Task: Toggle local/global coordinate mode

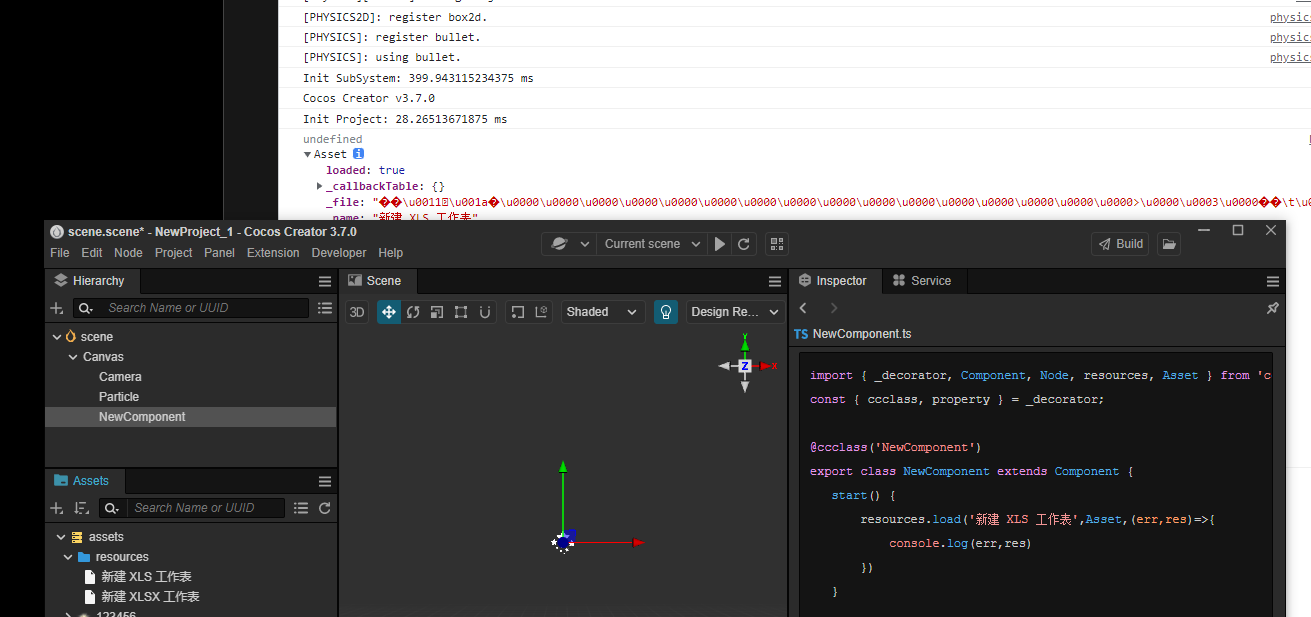Action: click(541, 312)
